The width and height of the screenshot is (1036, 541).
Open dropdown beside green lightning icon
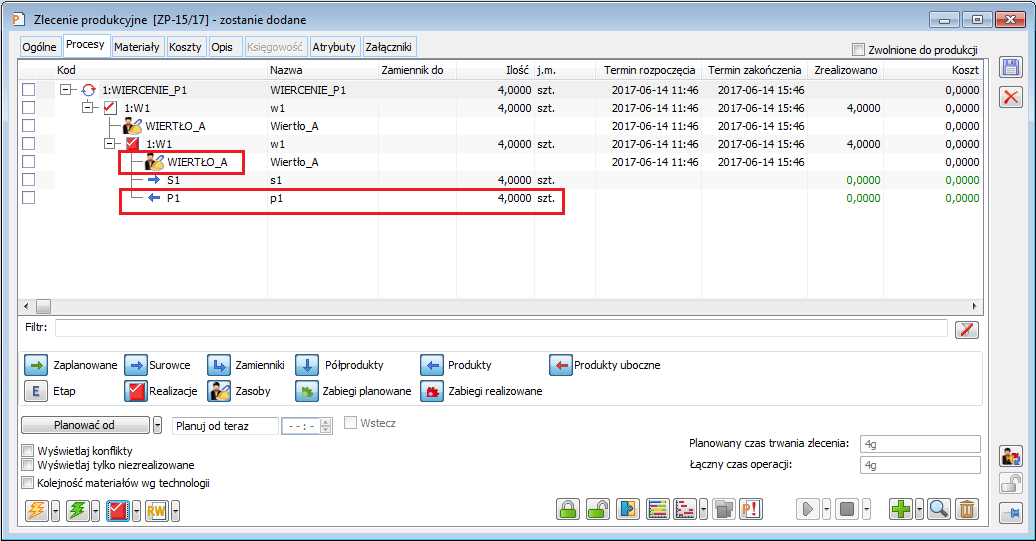pyautogui.click(x=95, y=511)
